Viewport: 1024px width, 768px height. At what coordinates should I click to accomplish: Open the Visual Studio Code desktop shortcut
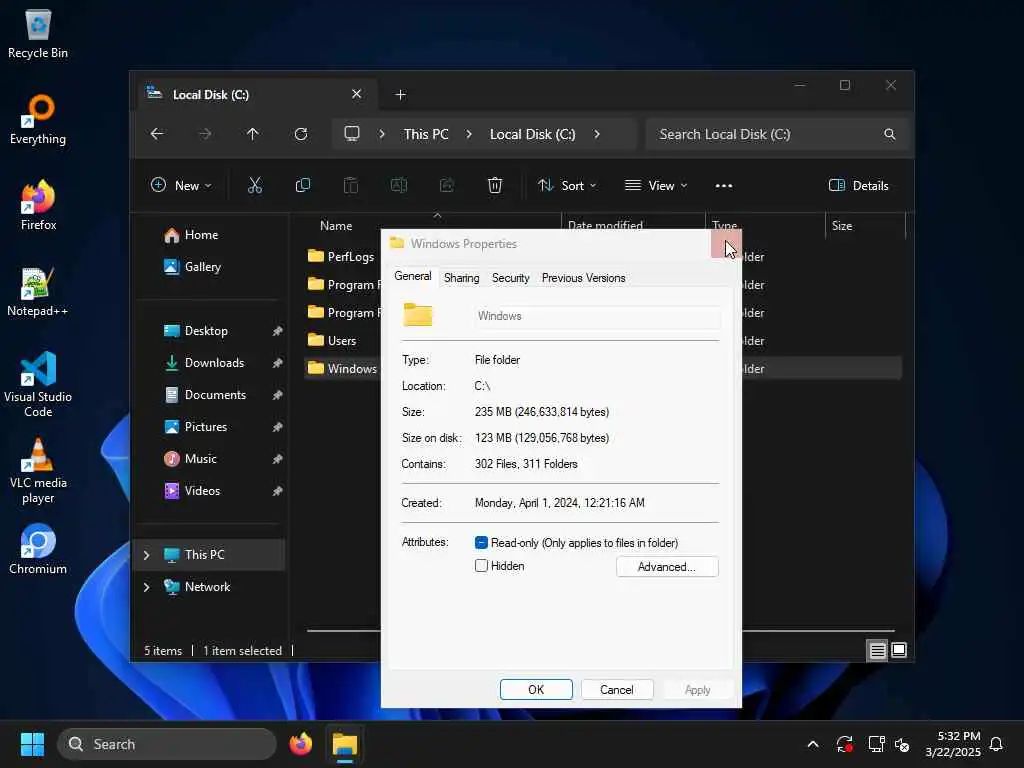pyautogui.click(x=38, y=384)
